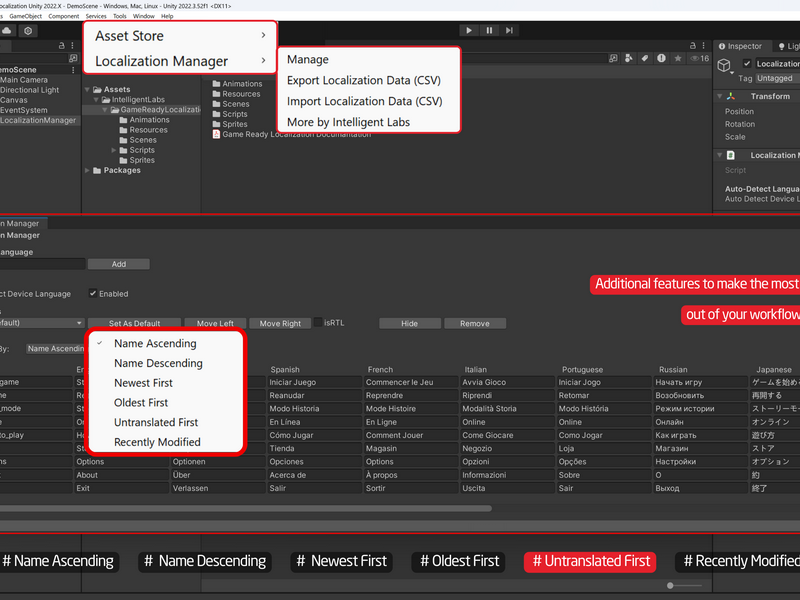Click the error filter exclamation icon in Project toolbar

(x=661, y=58)
